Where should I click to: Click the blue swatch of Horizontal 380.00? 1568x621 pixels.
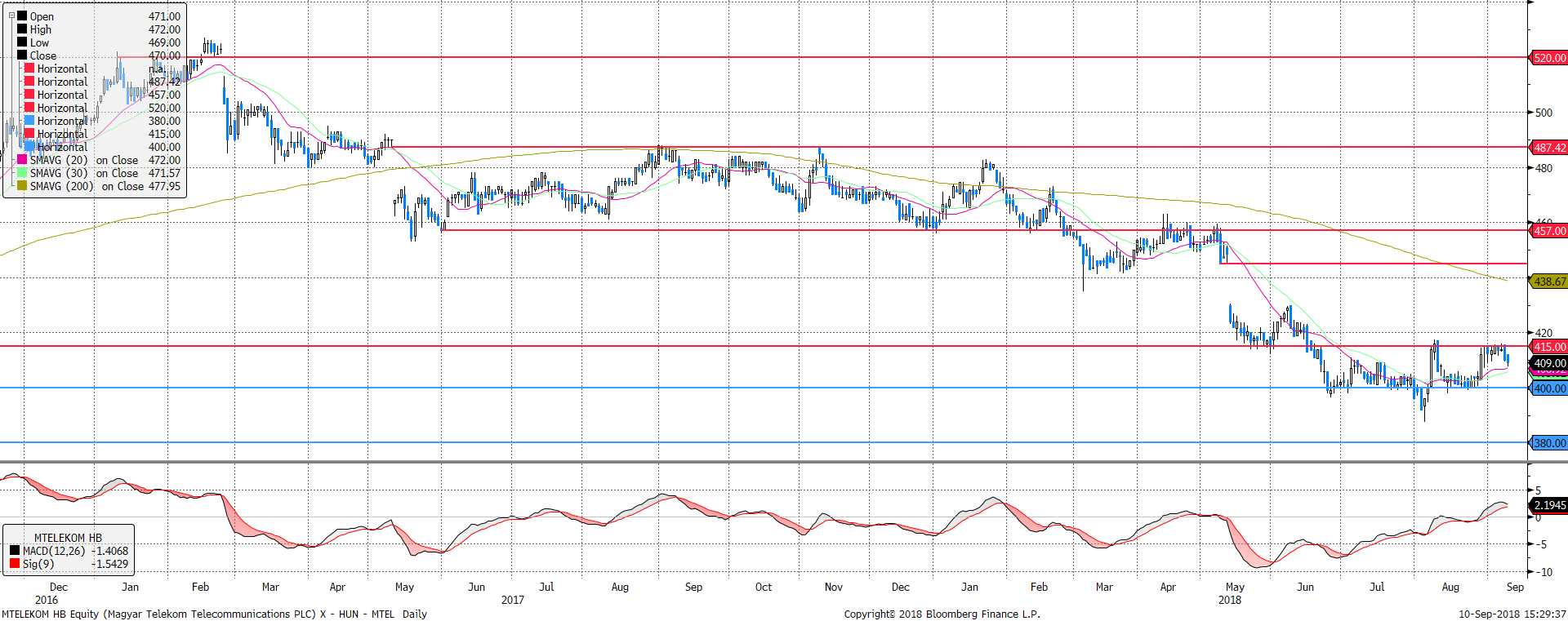tap(29, 120)
